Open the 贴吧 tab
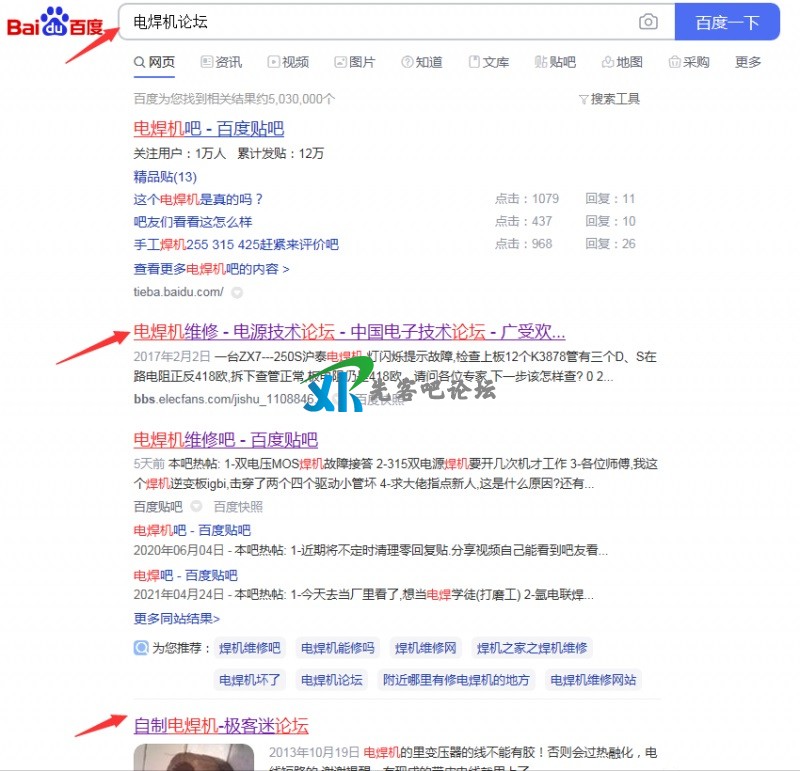The image size is (800, 771). [x=556, y=62]
